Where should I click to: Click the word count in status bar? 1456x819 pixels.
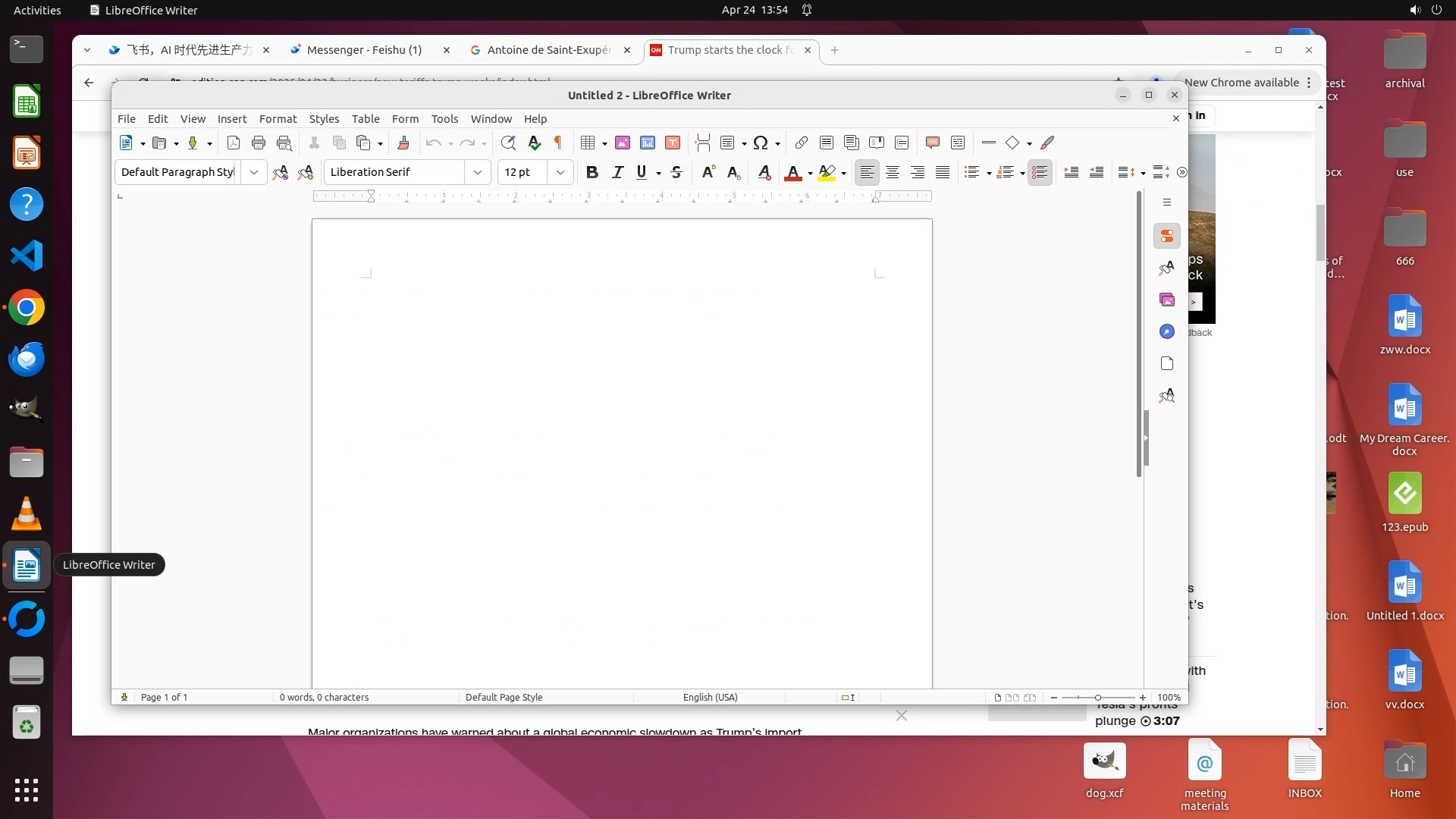324,697
